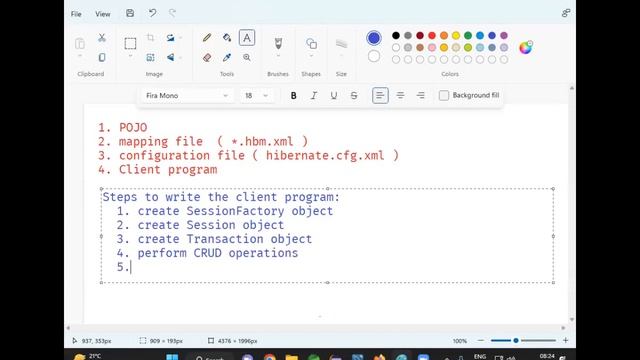Select the Color picker eyedropper
Viewport: 640px width, 360px height.
click(227, 57)
